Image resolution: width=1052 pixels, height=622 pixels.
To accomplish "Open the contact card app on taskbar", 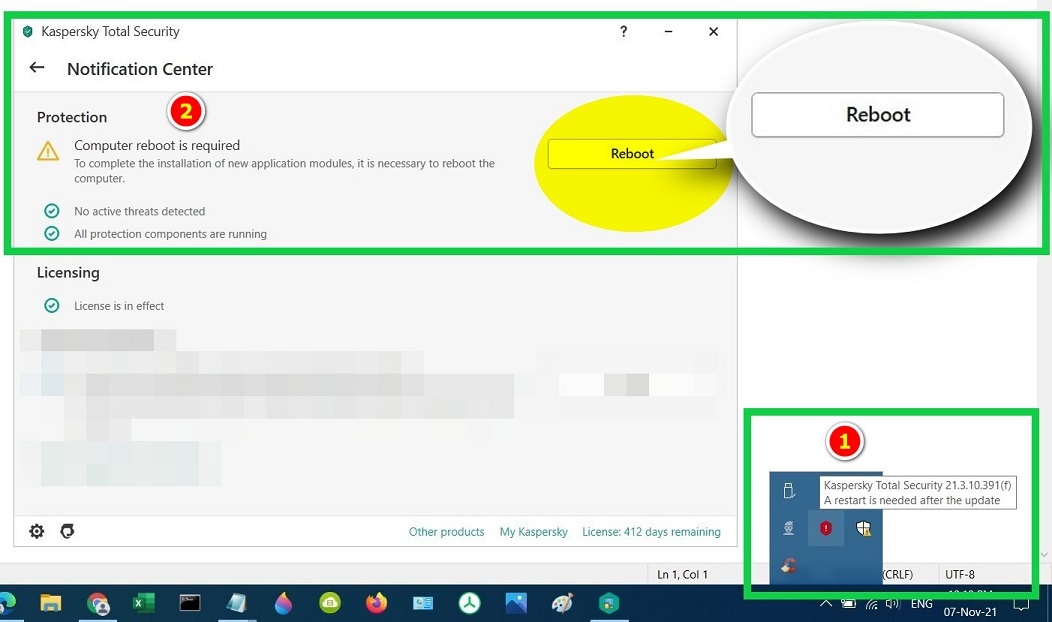I will tap(423, 603).
